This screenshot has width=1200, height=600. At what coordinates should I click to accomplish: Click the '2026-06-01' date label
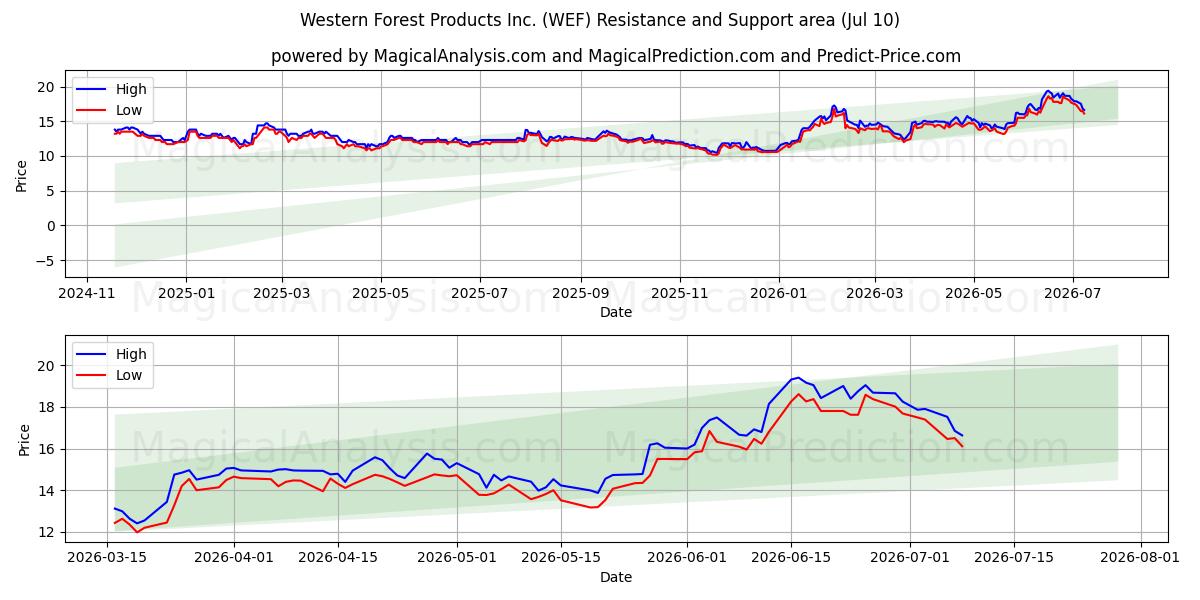687,559
